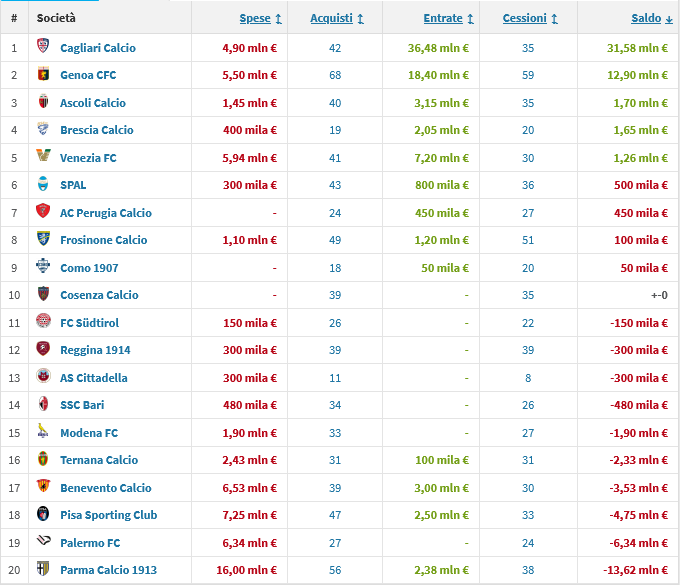Open the Ascoli Calcio club crest

[43, 101]
